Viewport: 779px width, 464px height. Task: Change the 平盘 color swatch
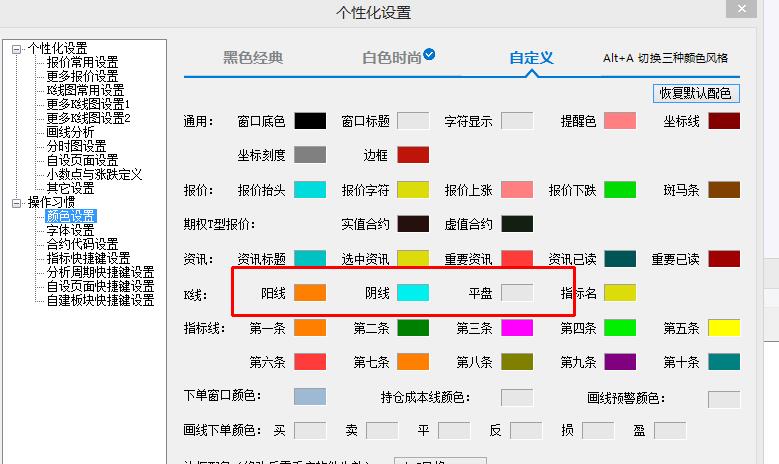[517, 293]
